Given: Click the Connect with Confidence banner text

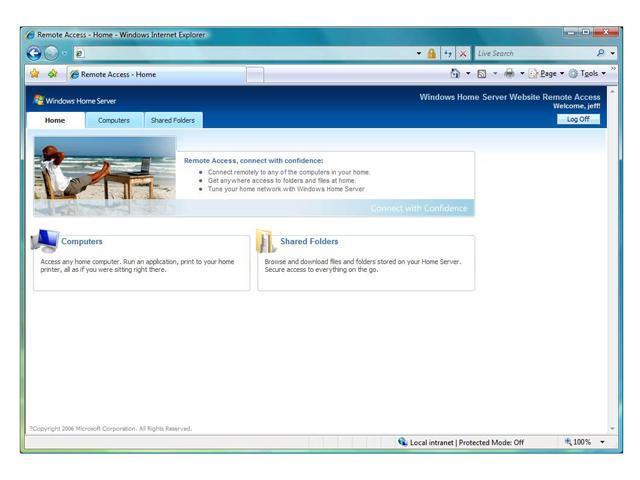Looking at the screenshot, I should click(419, 209).
